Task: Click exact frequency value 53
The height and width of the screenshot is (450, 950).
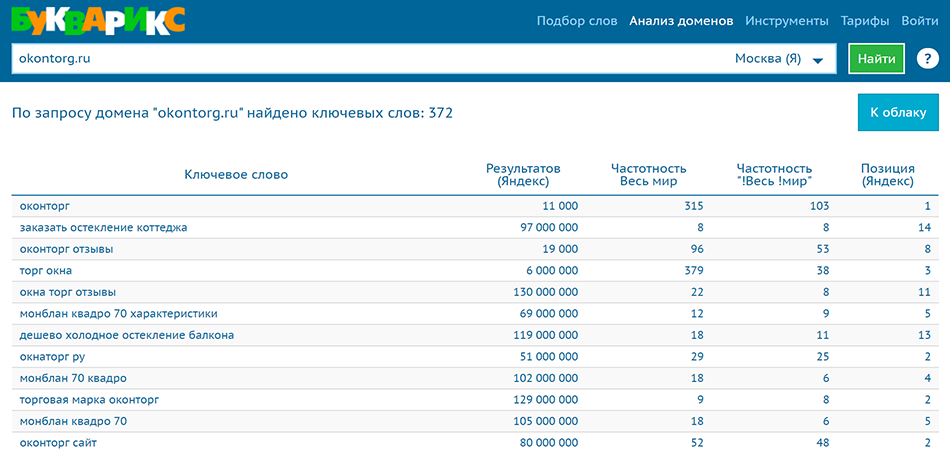Action: pos(823,250)
